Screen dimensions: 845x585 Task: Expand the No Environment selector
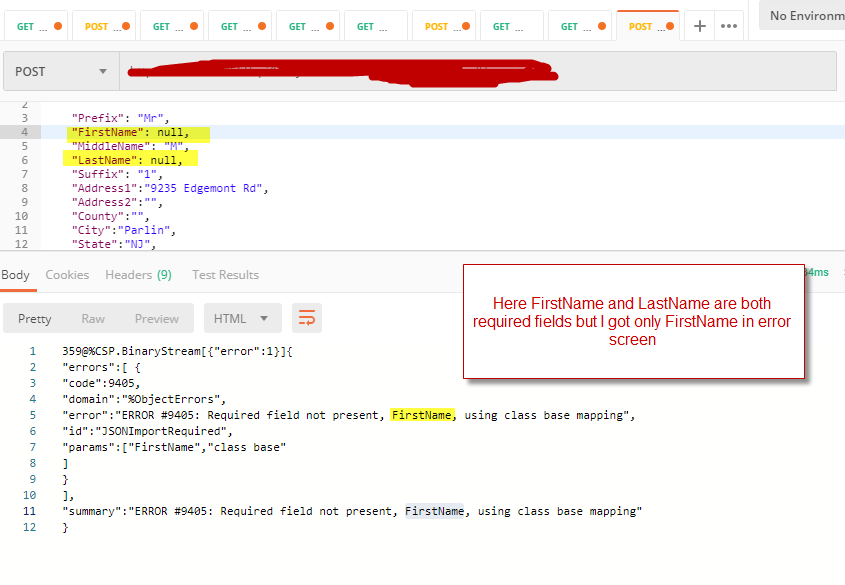pyautogui.click(x=802, y=16)
